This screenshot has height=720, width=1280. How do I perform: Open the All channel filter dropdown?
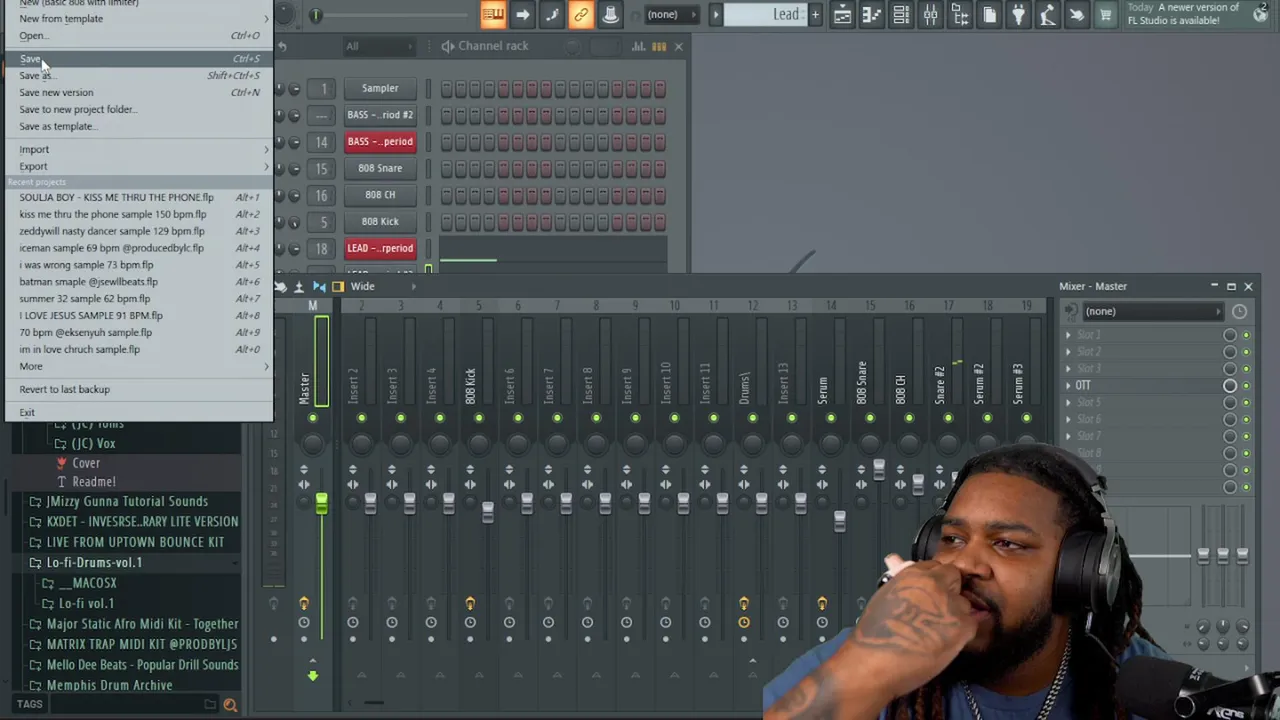(380, 46)
